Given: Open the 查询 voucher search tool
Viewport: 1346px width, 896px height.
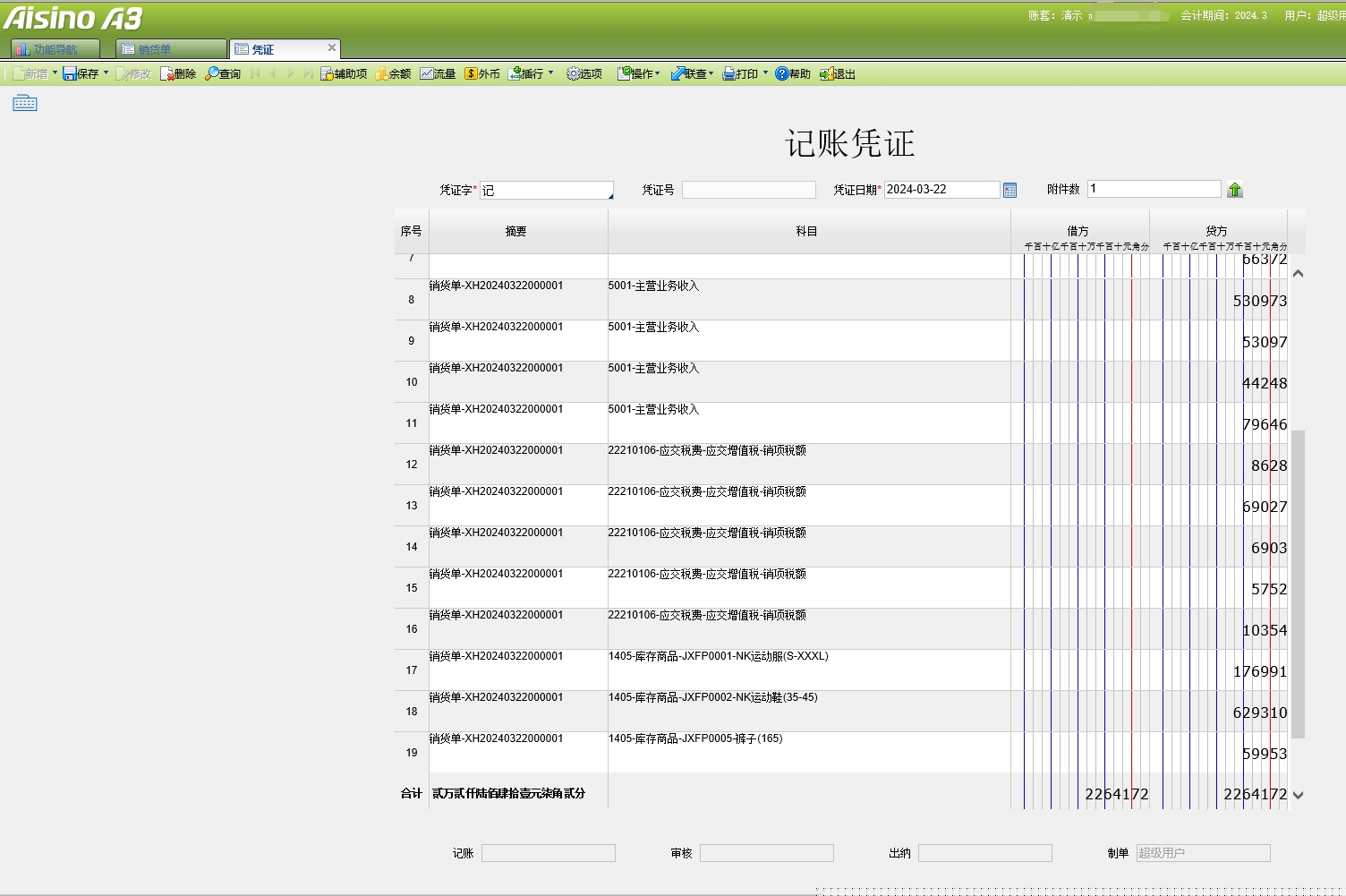Looking at the screenshot, I should (223, 73).
